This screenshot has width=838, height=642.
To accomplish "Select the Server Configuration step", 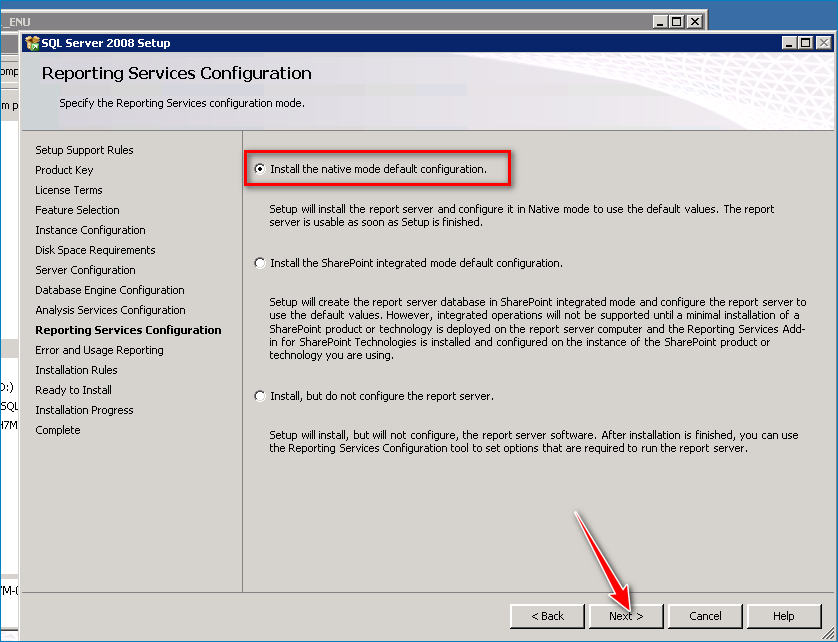I will pyautogui.click(x=86, y=270).
